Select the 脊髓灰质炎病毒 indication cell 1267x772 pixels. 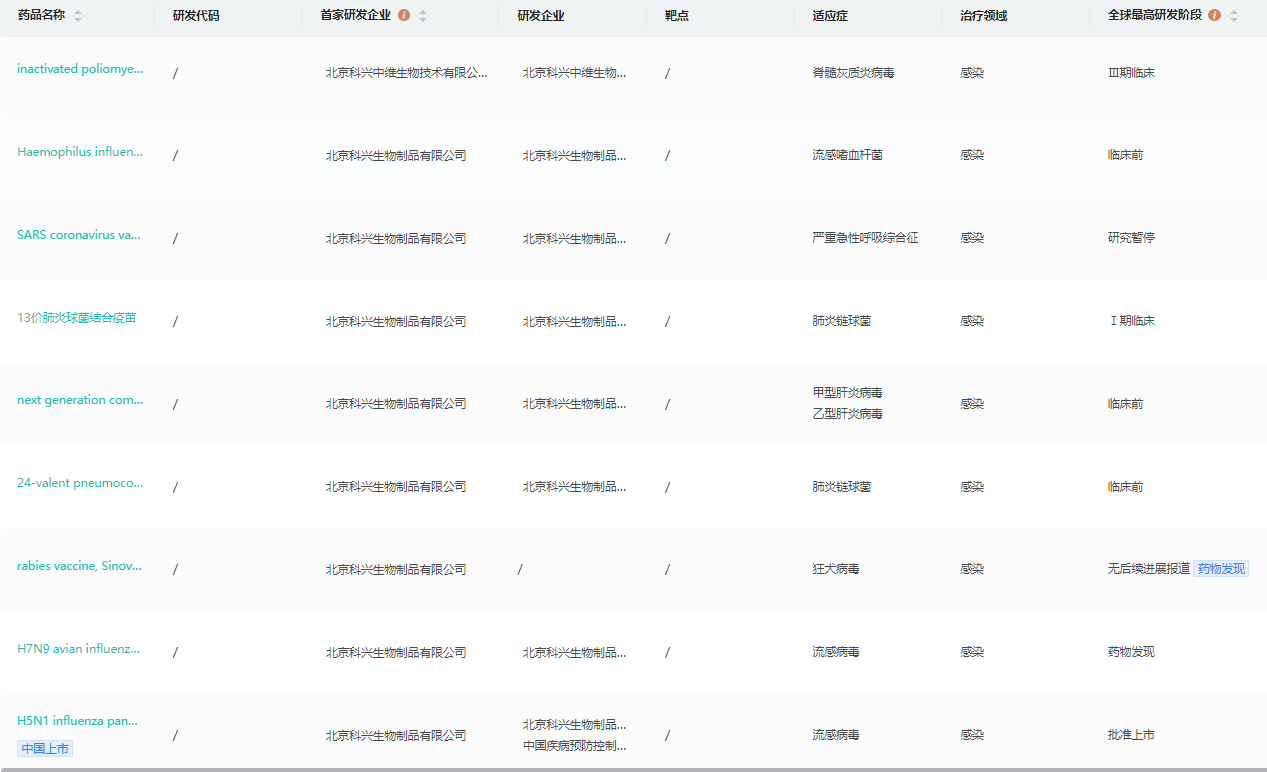point(853,73)
